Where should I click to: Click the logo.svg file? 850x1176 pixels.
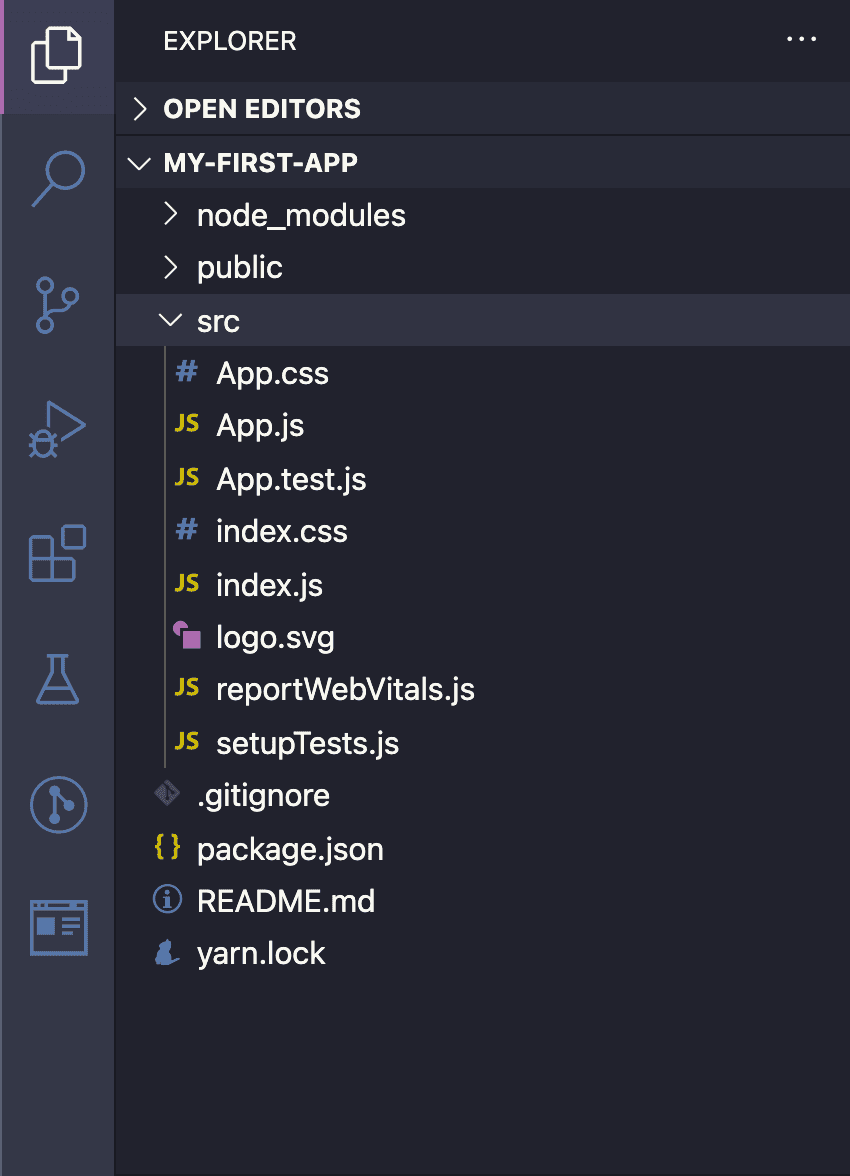coord(275,637)
